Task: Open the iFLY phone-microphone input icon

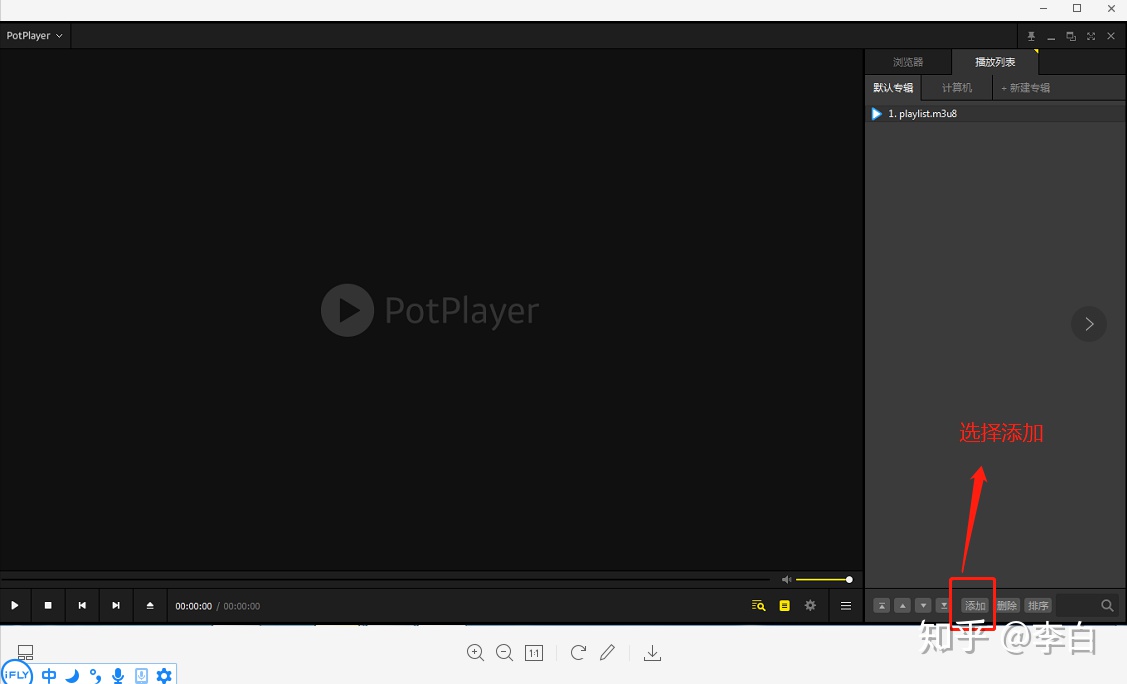Action: point(142,675)
